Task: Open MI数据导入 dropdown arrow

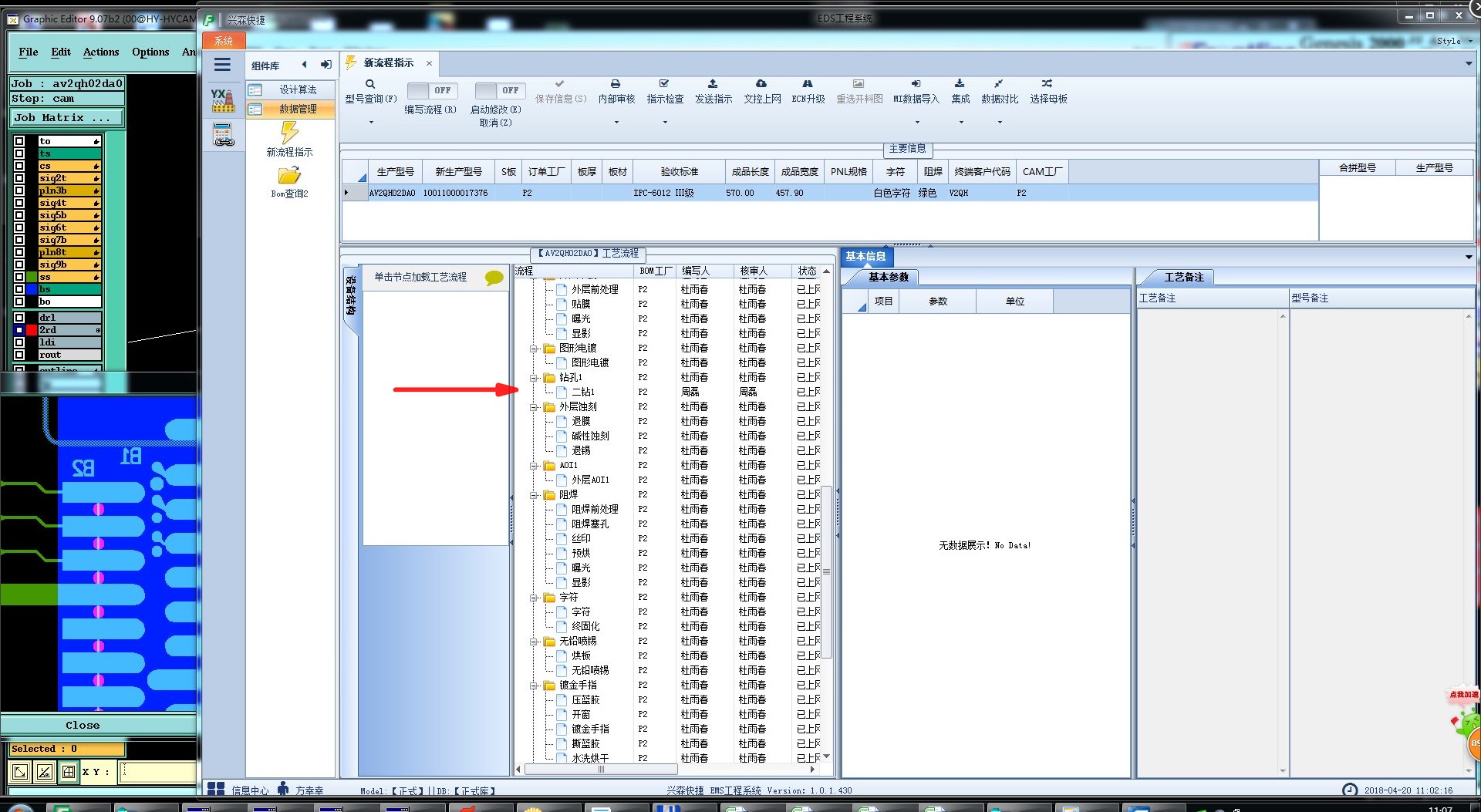Action: pos(916,122)
